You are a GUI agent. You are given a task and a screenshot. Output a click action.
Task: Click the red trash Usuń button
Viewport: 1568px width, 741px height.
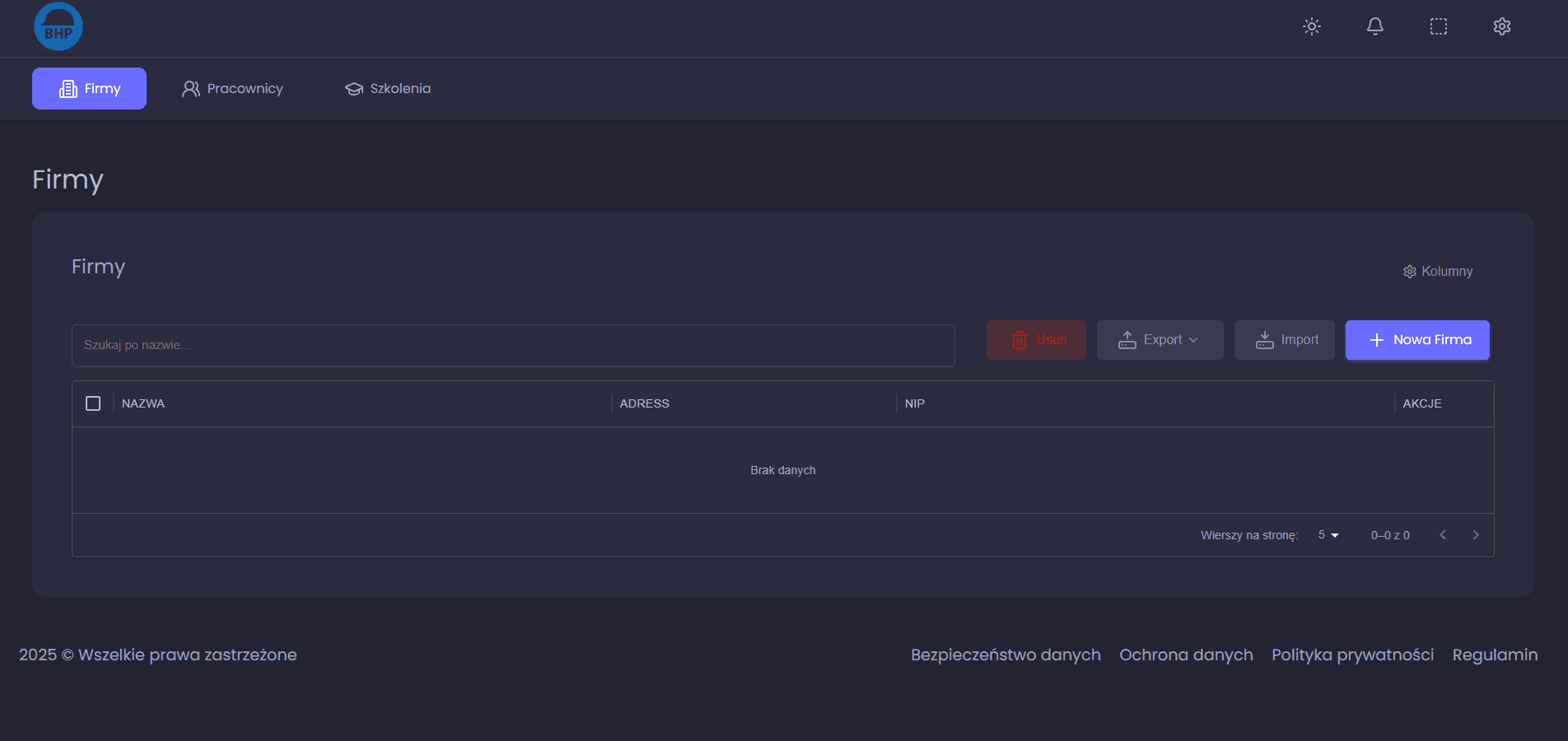[x=1036, y=340]
